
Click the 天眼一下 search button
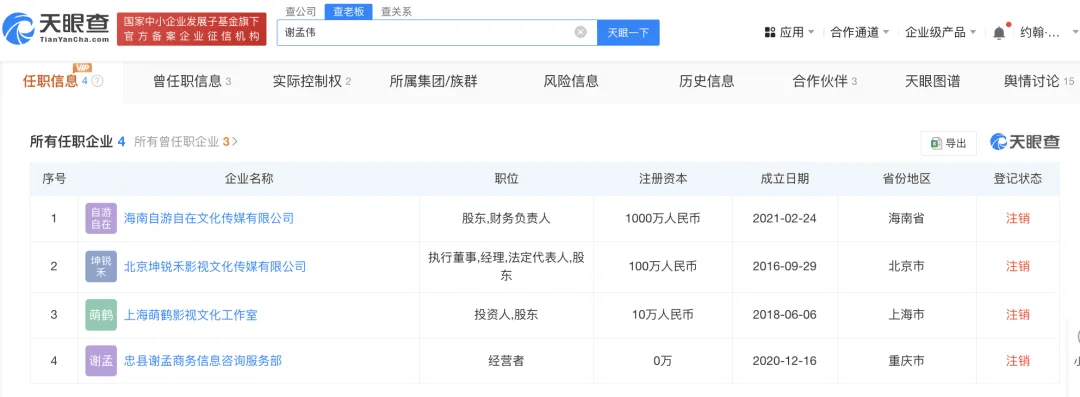click(x=628, y=32)
